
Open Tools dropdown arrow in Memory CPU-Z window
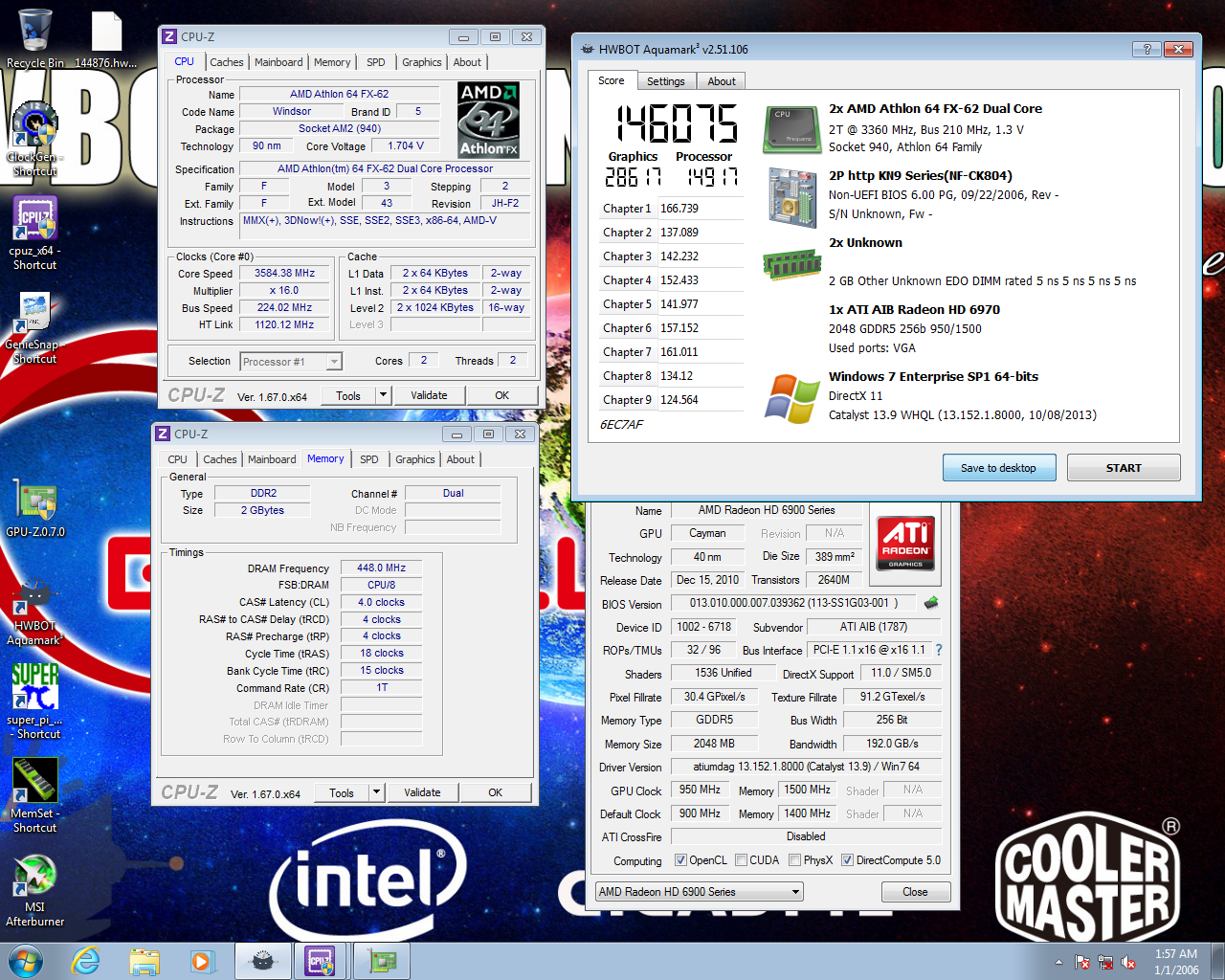click(x=376, y=792)
